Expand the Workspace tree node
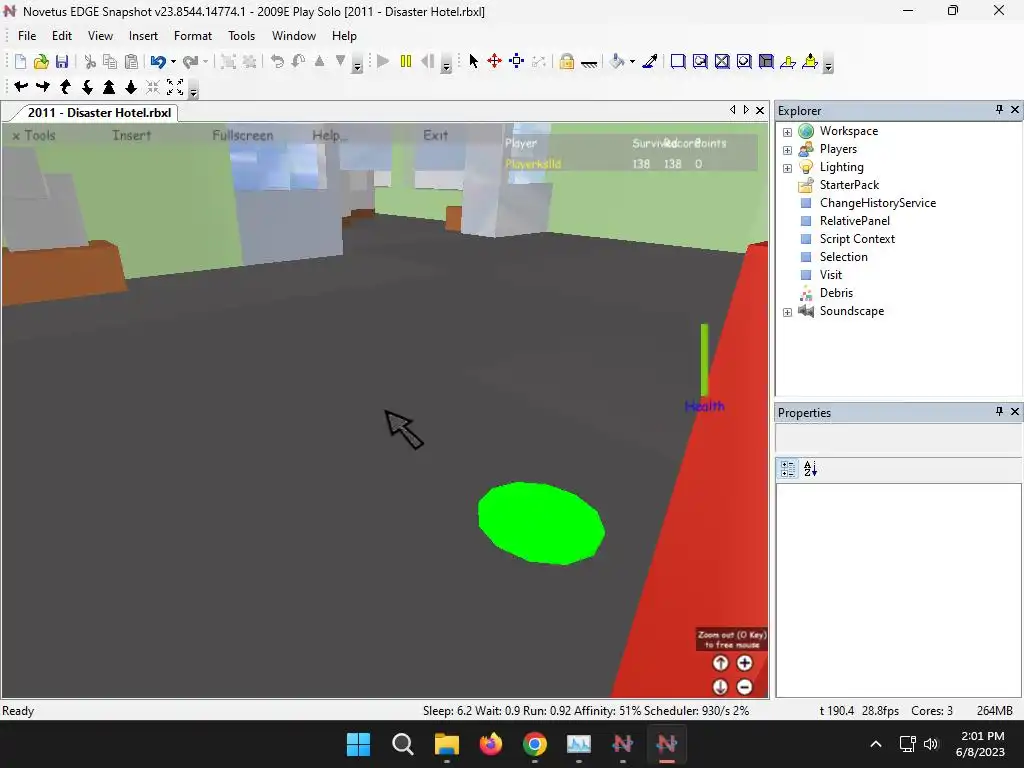 click(788, 132)
